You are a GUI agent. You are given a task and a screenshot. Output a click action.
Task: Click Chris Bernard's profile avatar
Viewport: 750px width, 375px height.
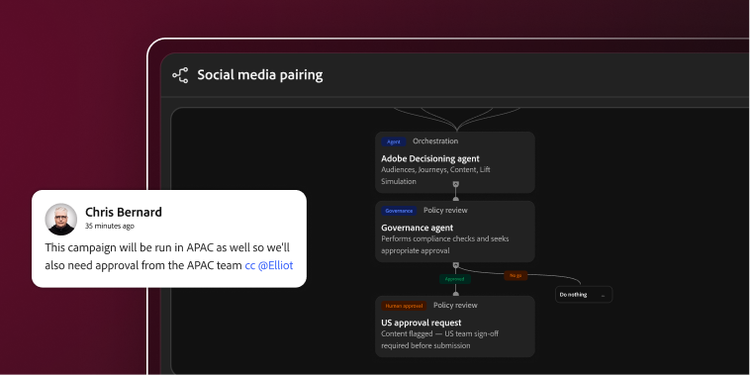(61, 220)
